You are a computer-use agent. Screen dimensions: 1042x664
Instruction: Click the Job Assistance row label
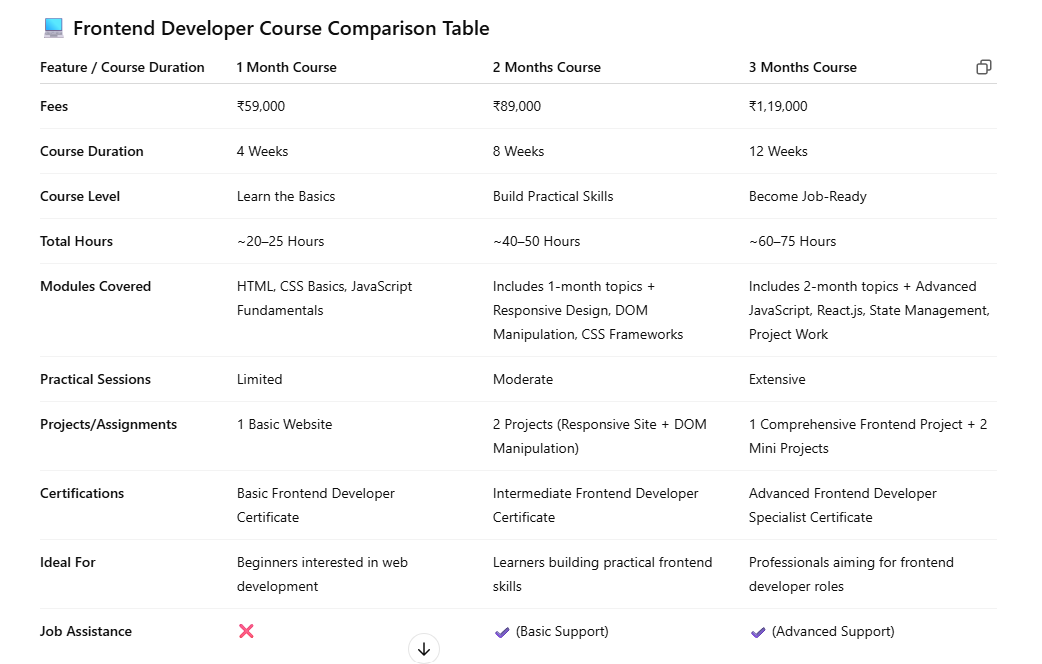[x=86, y=631]
